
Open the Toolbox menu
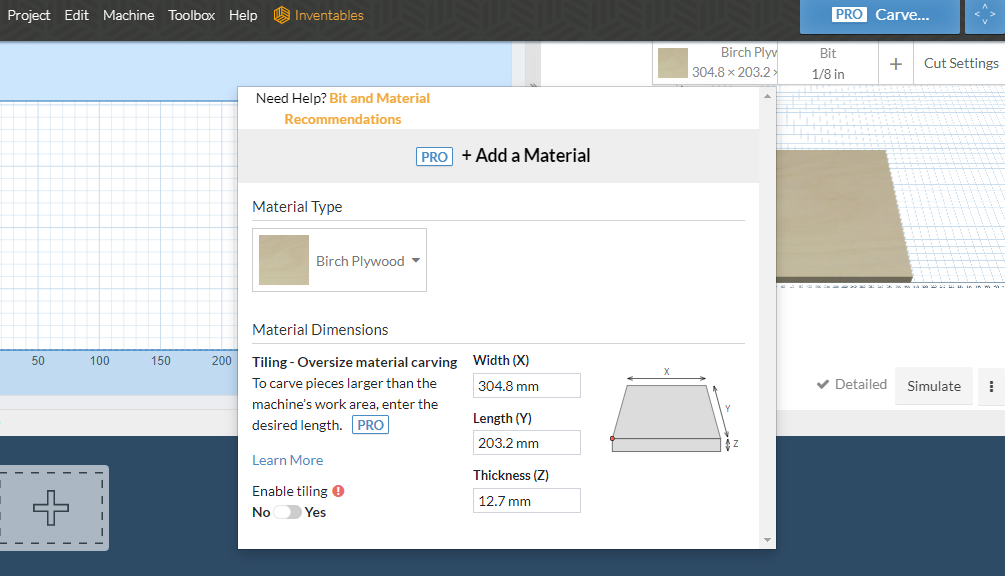click(191, 15)
